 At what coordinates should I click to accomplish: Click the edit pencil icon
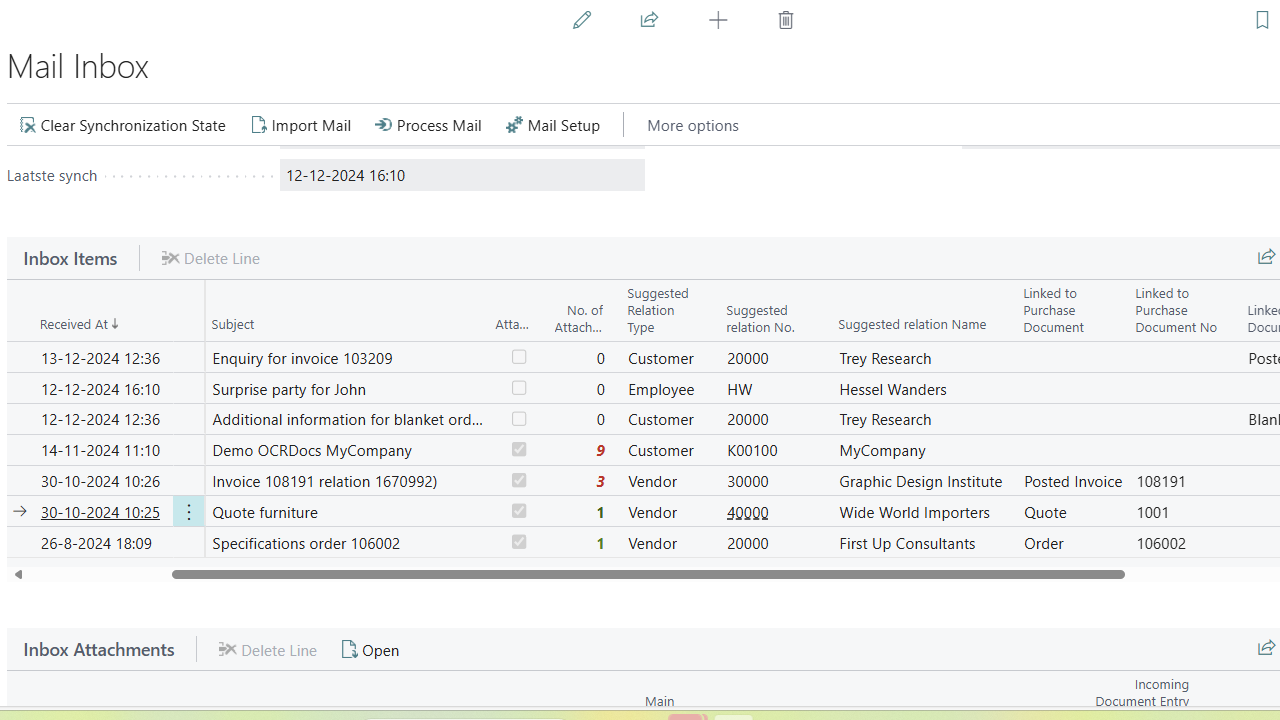(582, 20)
